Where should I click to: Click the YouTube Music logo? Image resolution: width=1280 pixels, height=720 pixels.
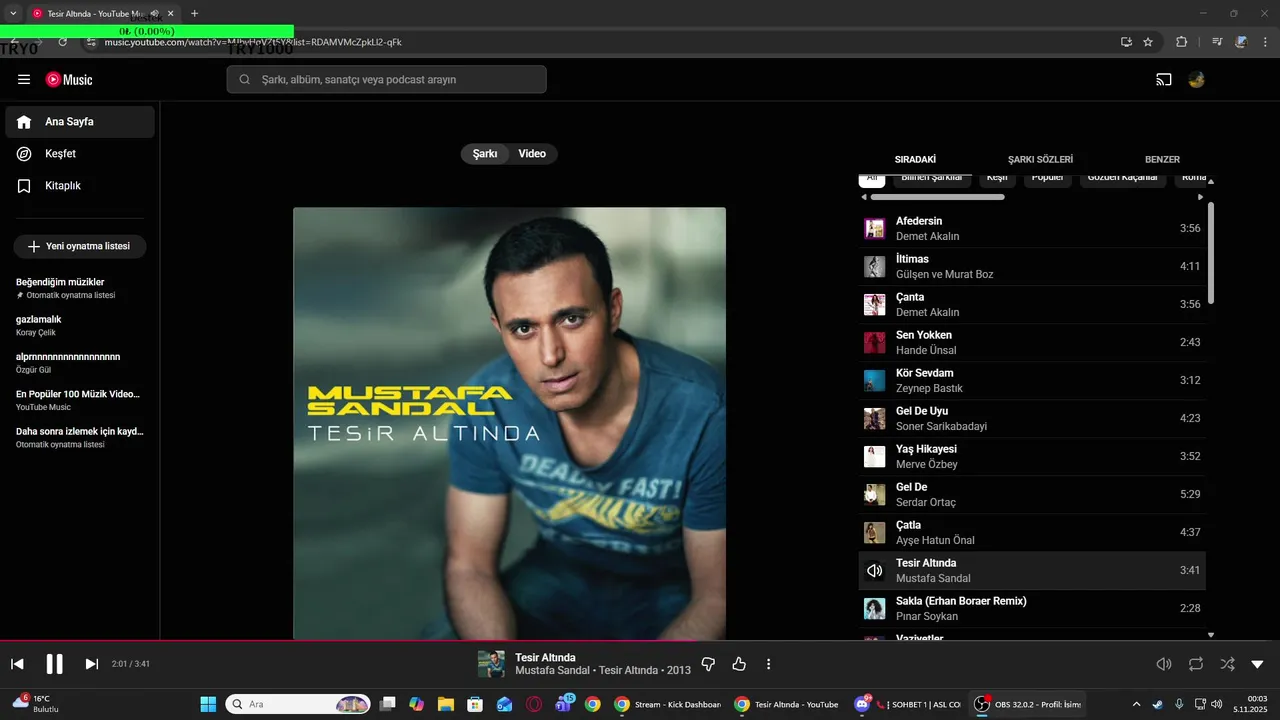(69, 79)
